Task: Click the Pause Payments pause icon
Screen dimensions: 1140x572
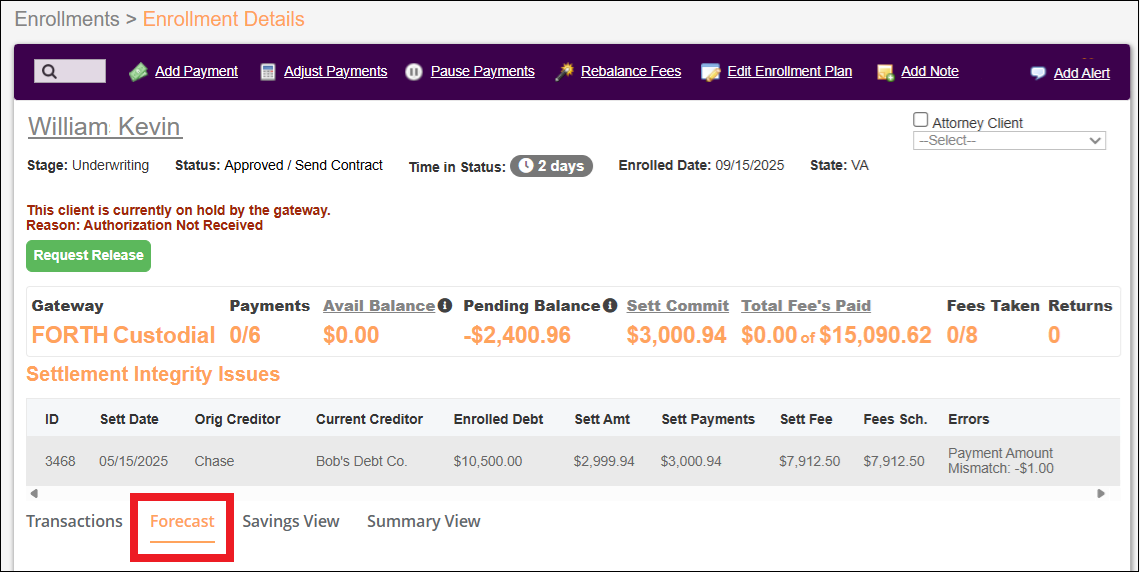Action: 414,72
